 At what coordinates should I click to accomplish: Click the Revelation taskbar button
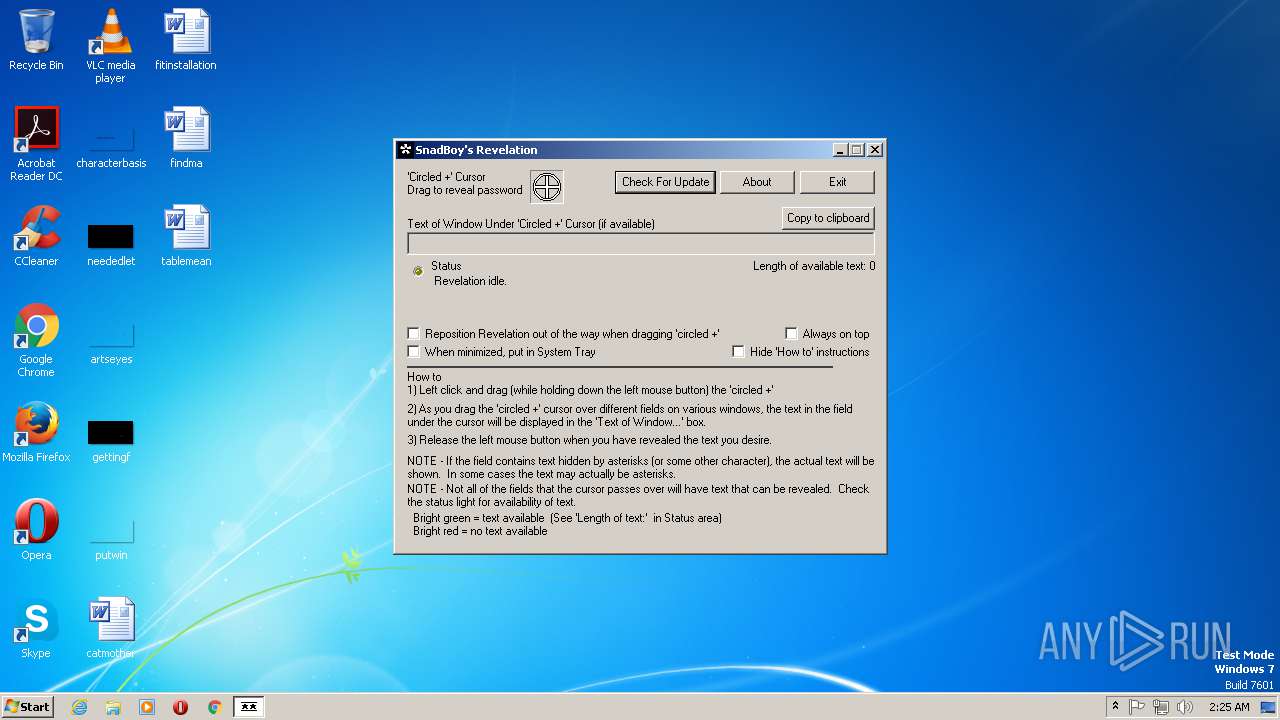click(x=249, y=707)
